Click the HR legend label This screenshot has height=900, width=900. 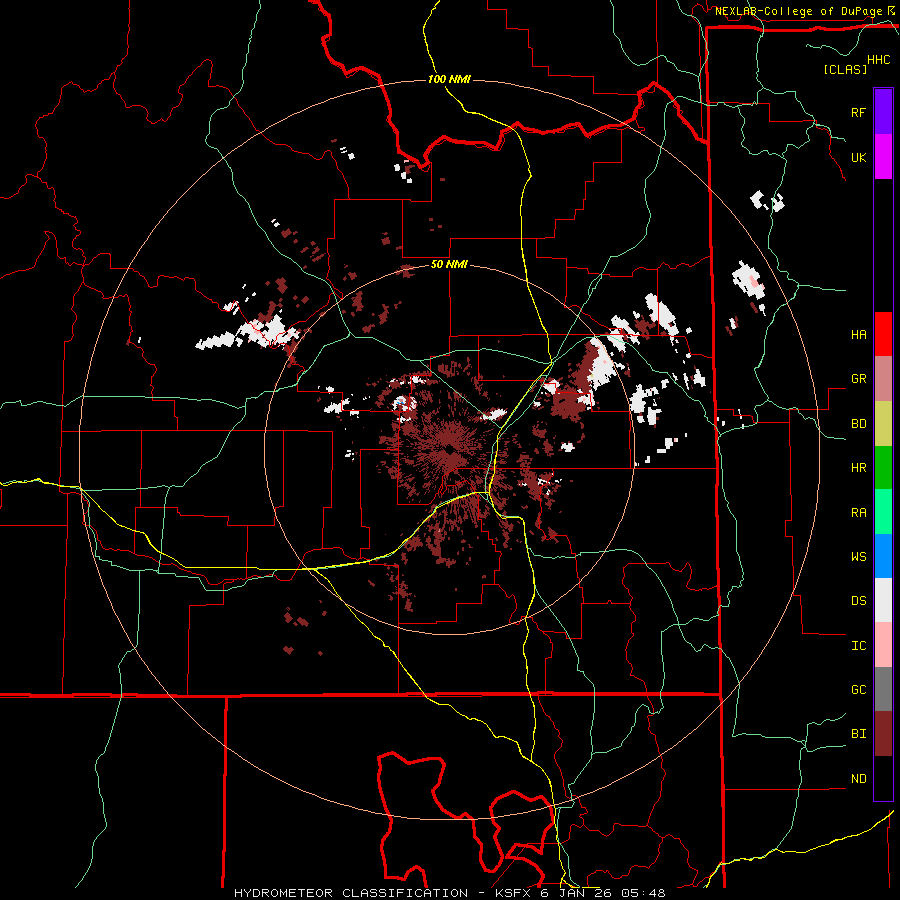858,468
